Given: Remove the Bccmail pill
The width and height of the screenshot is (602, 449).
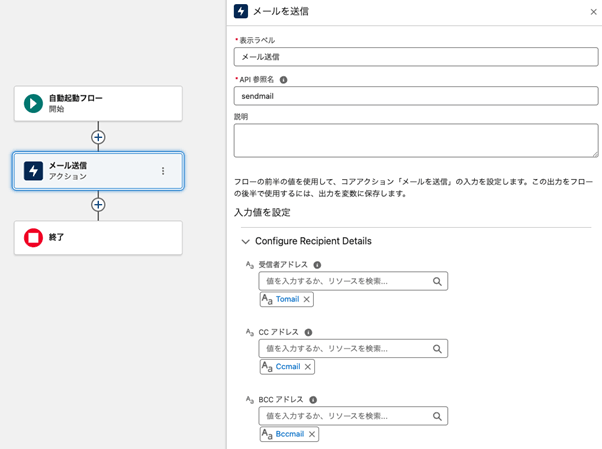Looking at the screenshot, I should click(x=312, y=434).
